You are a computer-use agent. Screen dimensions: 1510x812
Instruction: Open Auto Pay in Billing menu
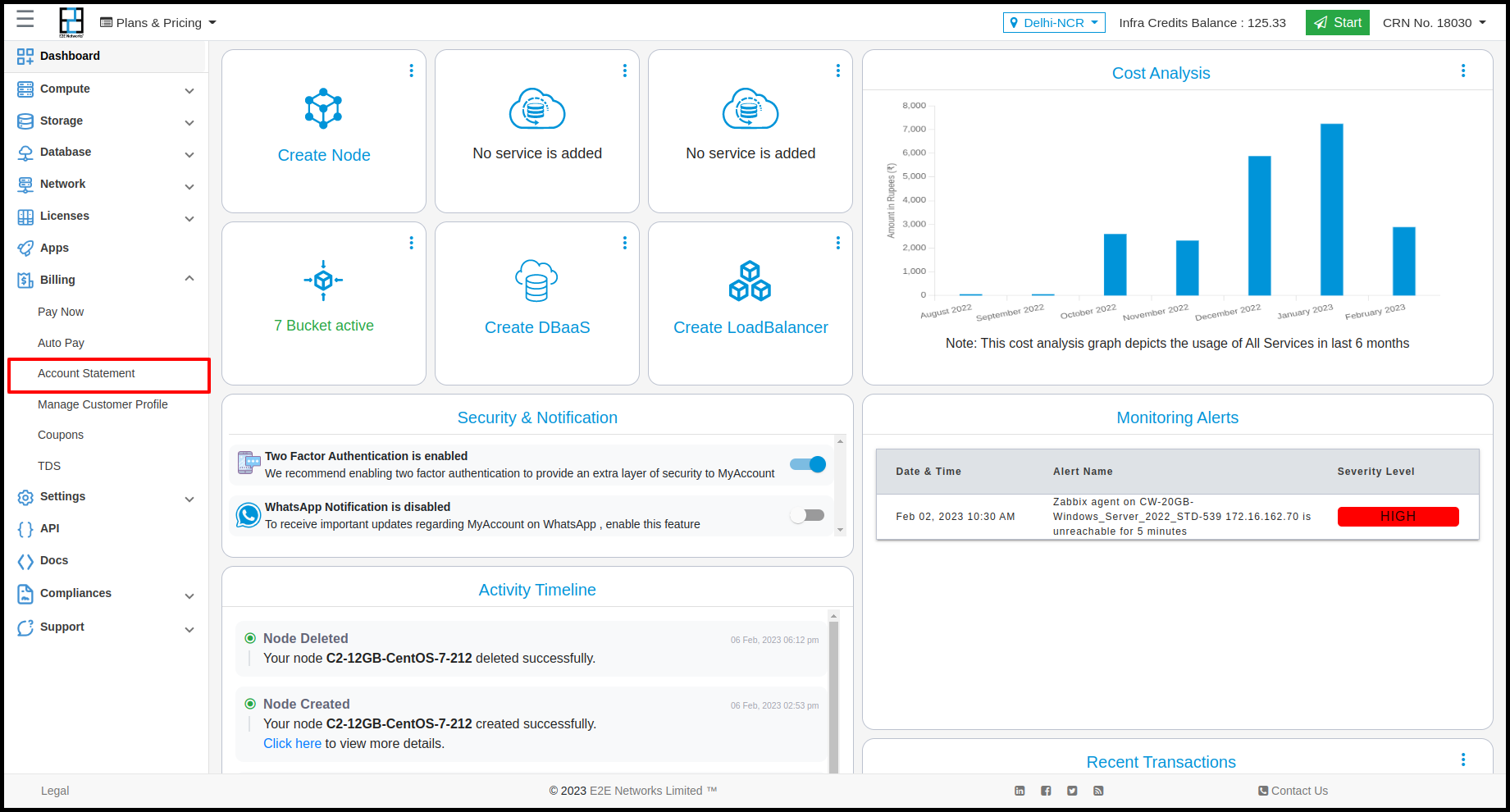[x=61, y=343]
